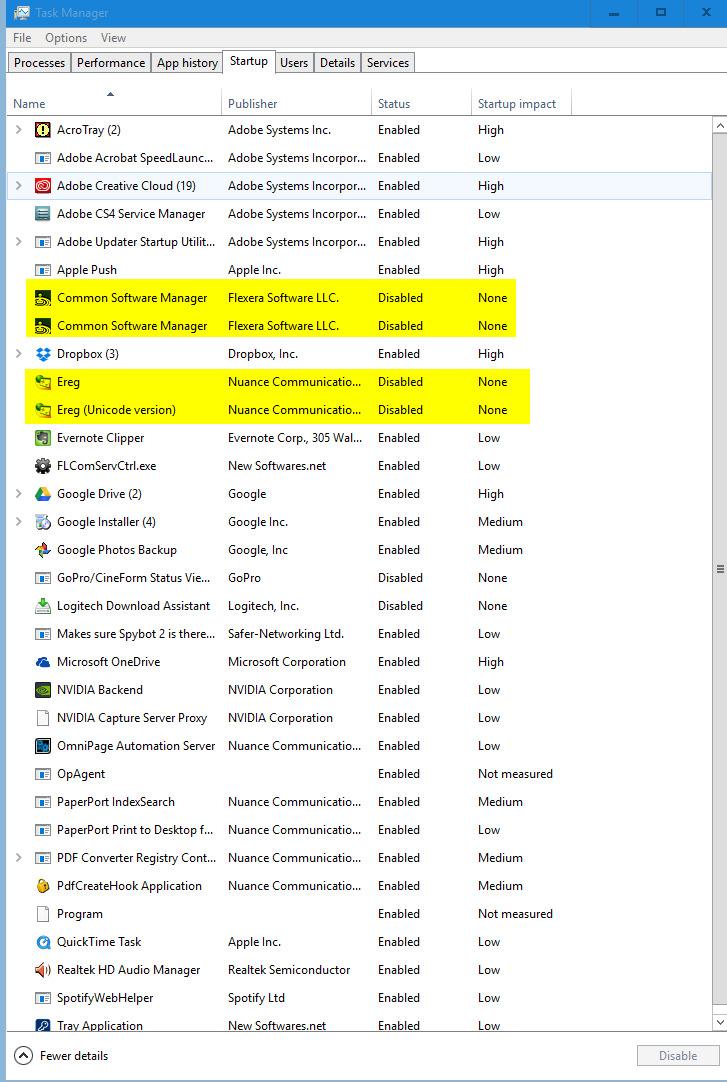Select the NVIDIA Capture Server Proxy icon
This screenshot has height=1082, width=727.
[x=43, y=718]
